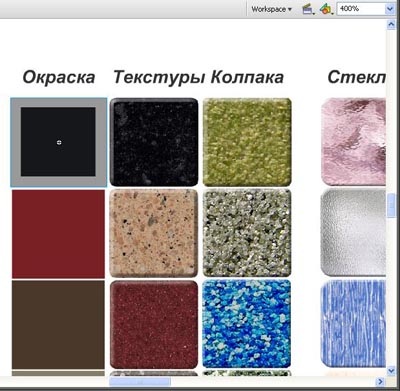
Task: Select the black paint swatch
Action: pyautogui.click(x=59, y=142)
